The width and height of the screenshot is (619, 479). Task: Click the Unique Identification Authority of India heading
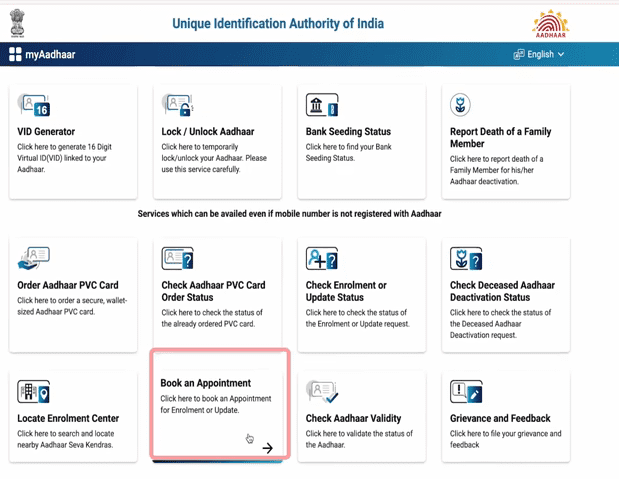(x=277, y=23)
